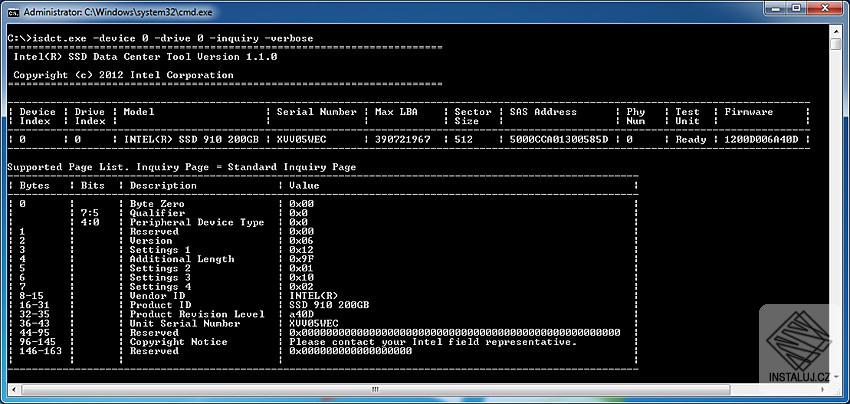Click the 'SAS Address' column header

click(543, 112)
